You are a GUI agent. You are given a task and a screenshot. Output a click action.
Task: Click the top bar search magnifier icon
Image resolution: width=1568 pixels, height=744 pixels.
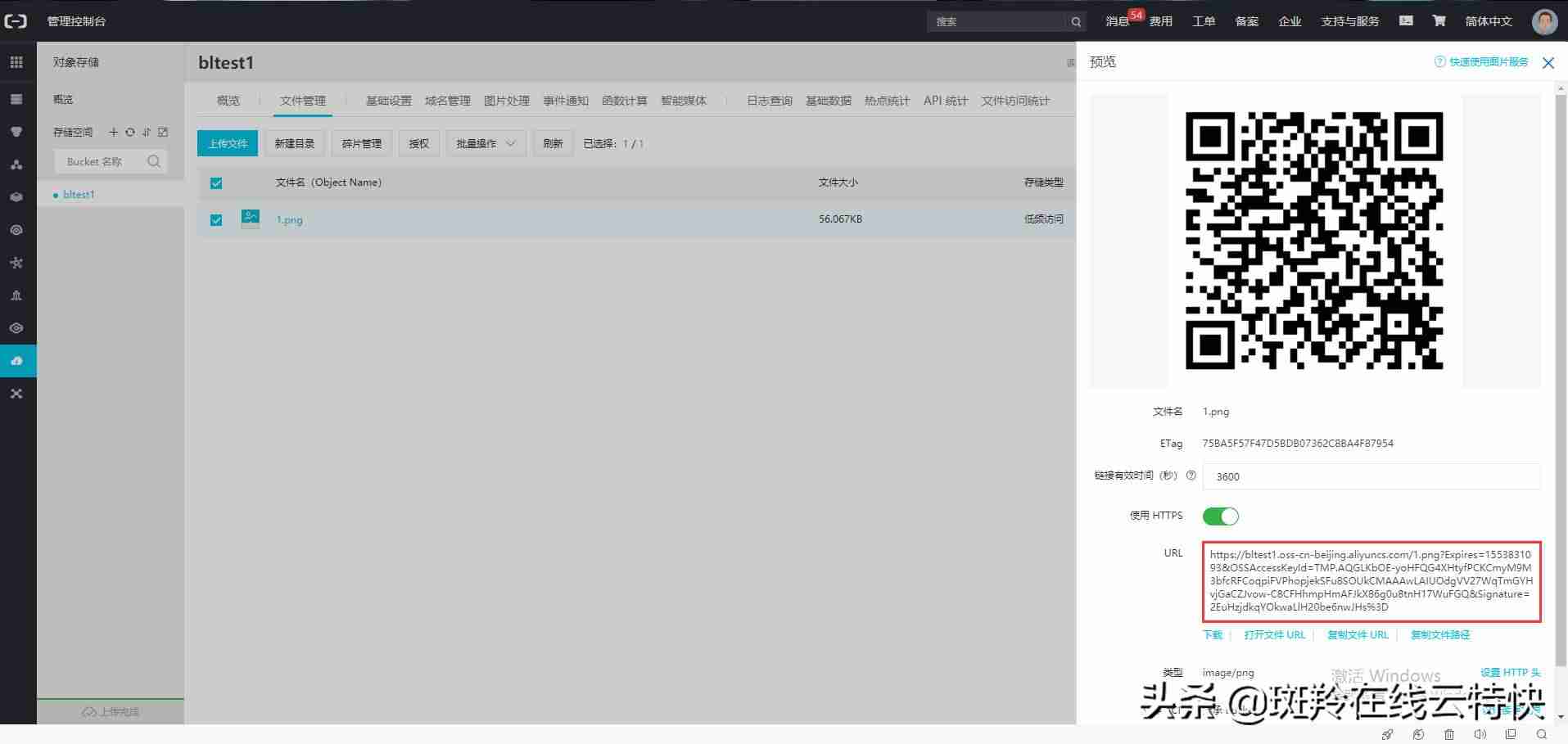click(x=1076, y=22)
